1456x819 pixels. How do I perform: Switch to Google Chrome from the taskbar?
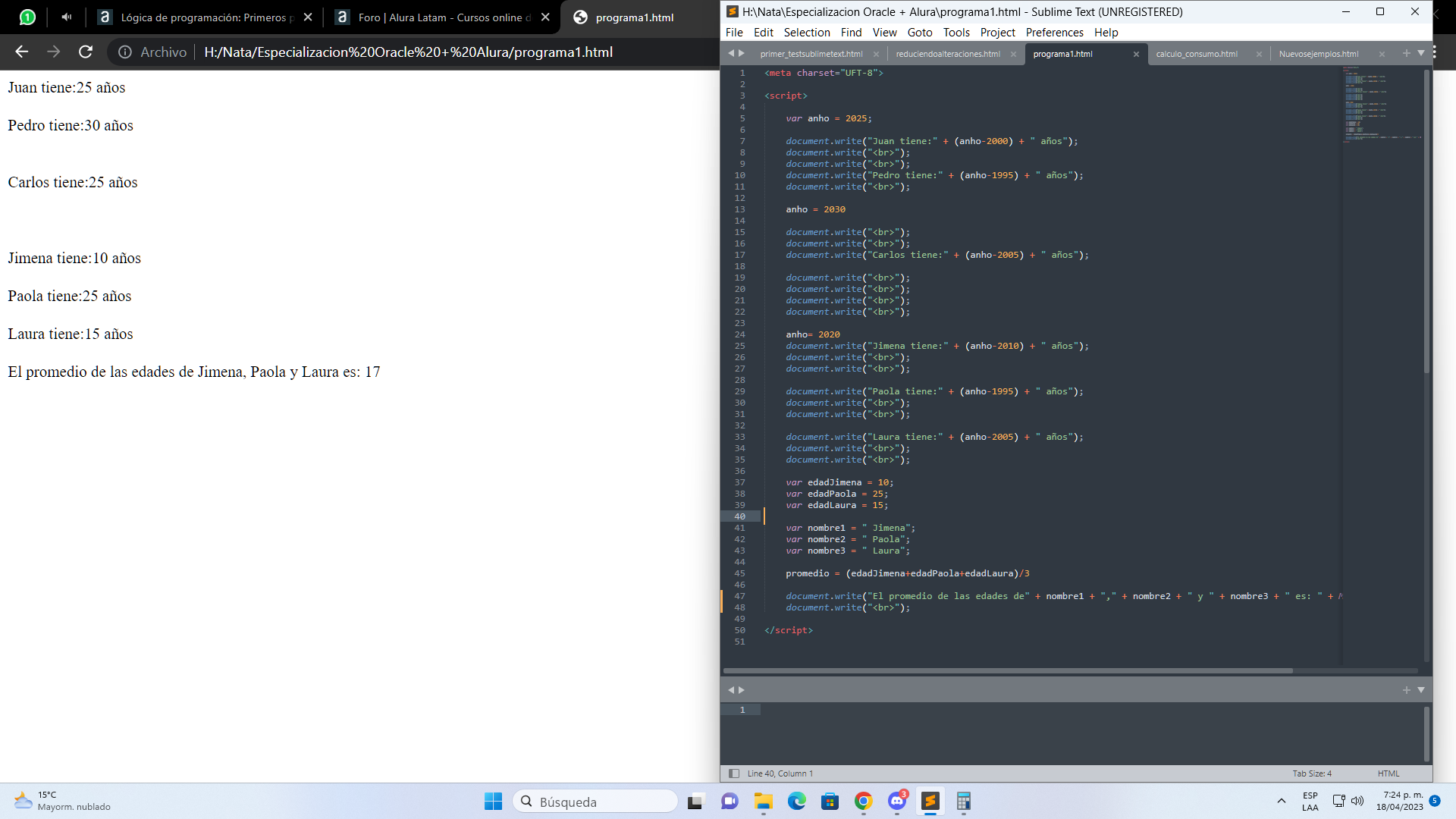(863, 801)
